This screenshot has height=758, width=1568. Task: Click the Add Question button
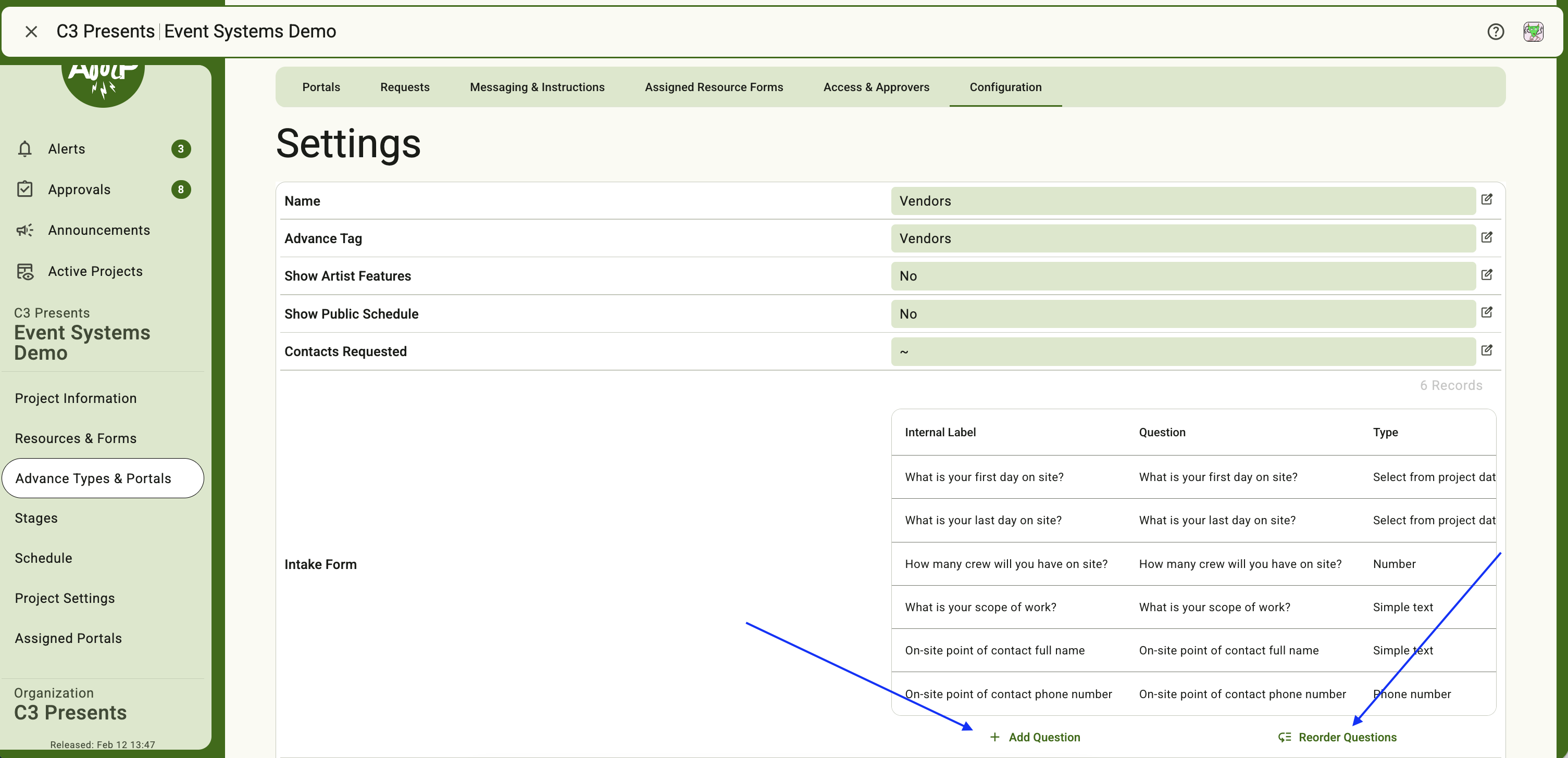coord(1035,737)
